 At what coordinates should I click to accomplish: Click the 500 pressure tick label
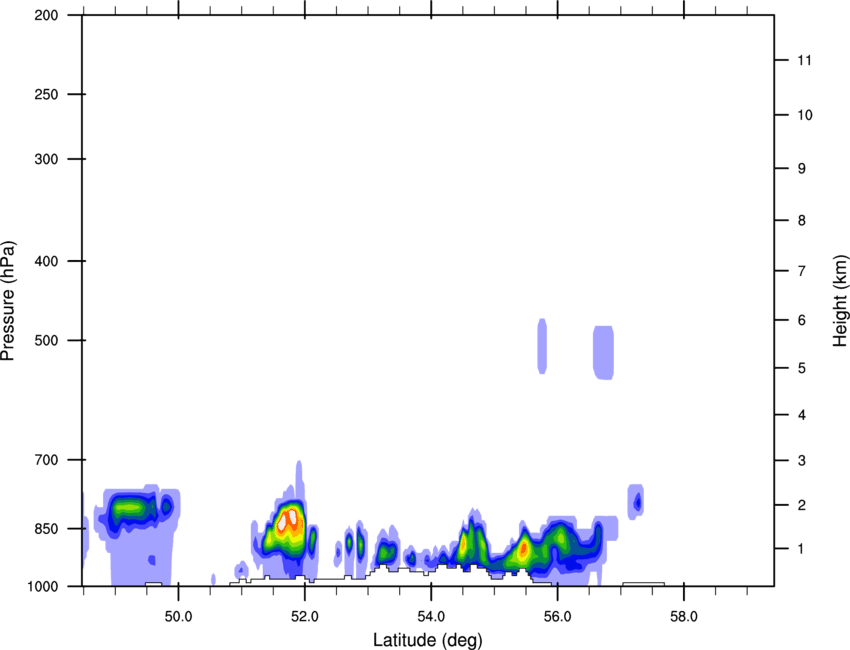[46, 340]
